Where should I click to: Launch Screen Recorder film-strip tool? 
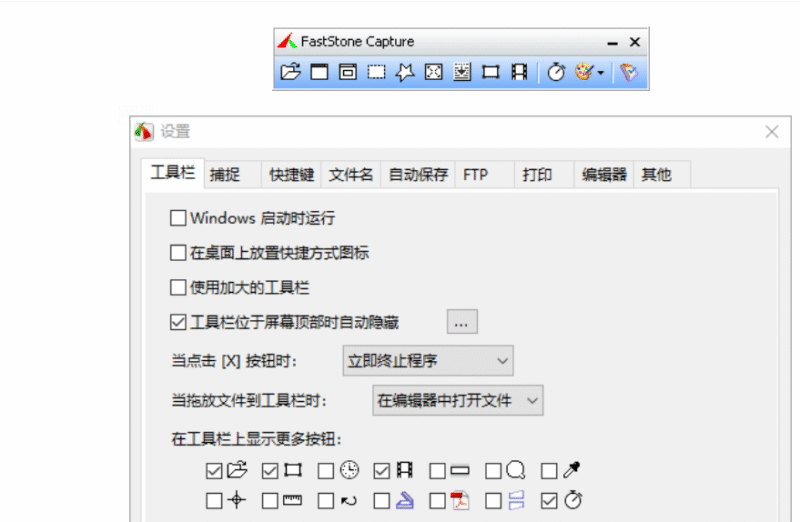[x=519, y=72]
